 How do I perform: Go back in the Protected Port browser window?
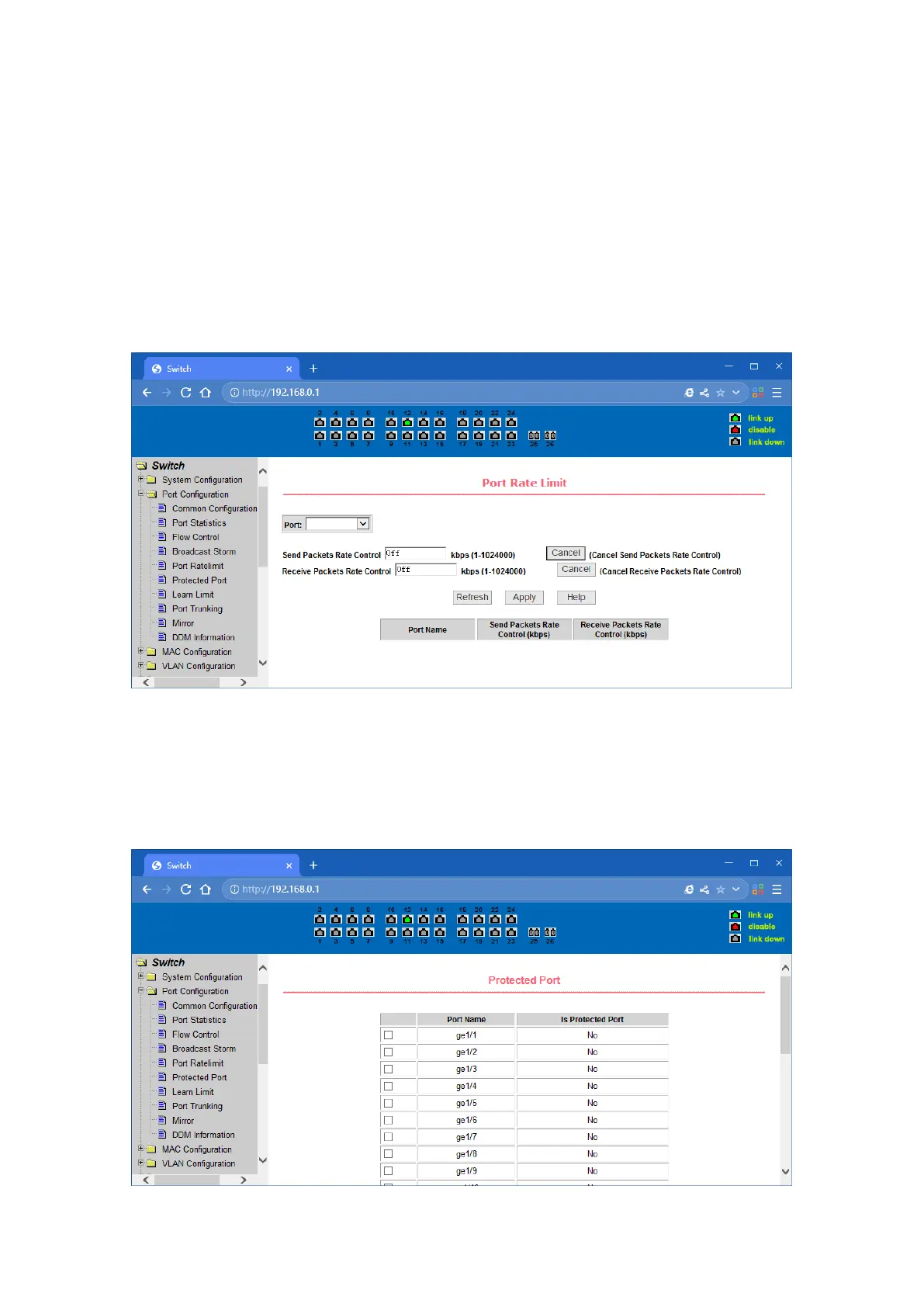click(147, 889)
